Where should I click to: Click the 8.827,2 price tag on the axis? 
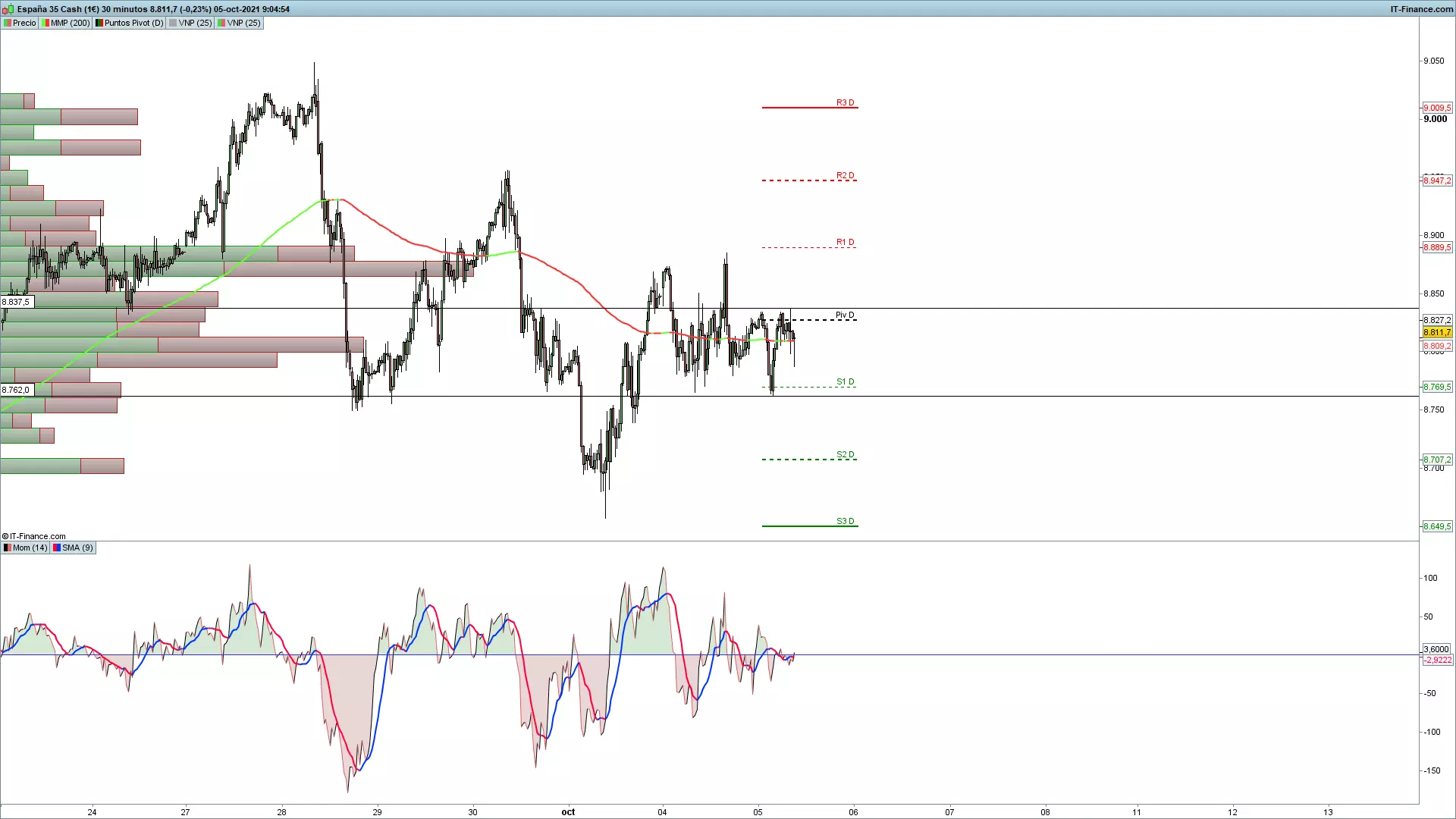click(1437, 320)
